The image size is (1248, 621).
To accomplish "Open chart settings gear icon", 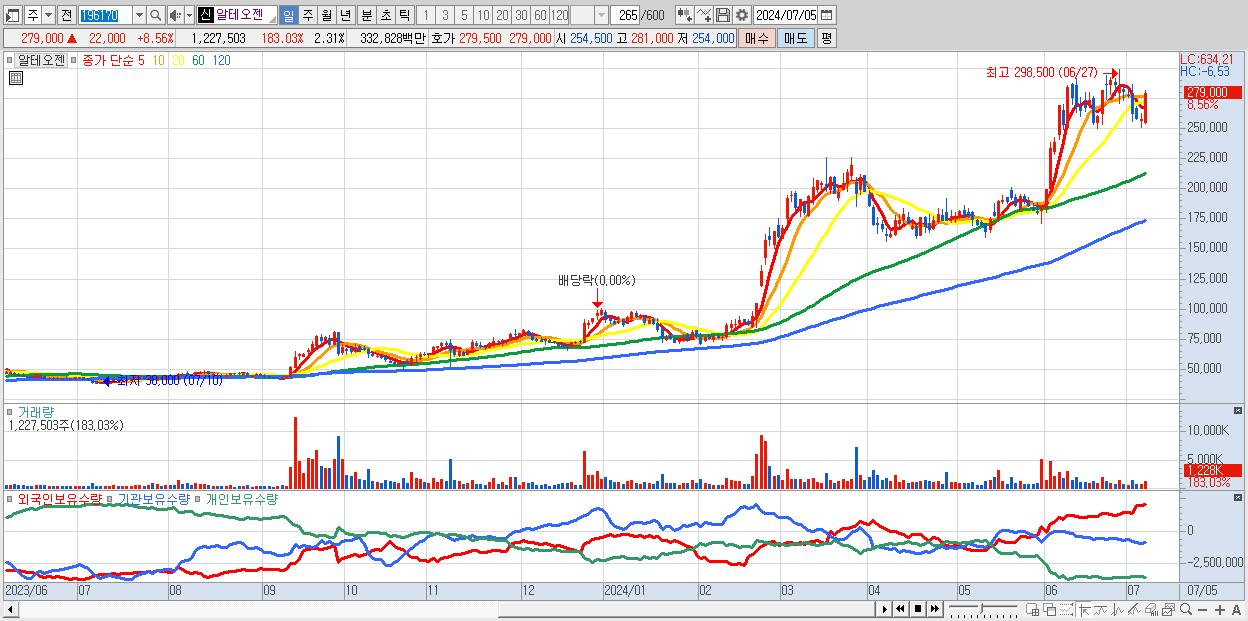I will click(x=741, y=15).
